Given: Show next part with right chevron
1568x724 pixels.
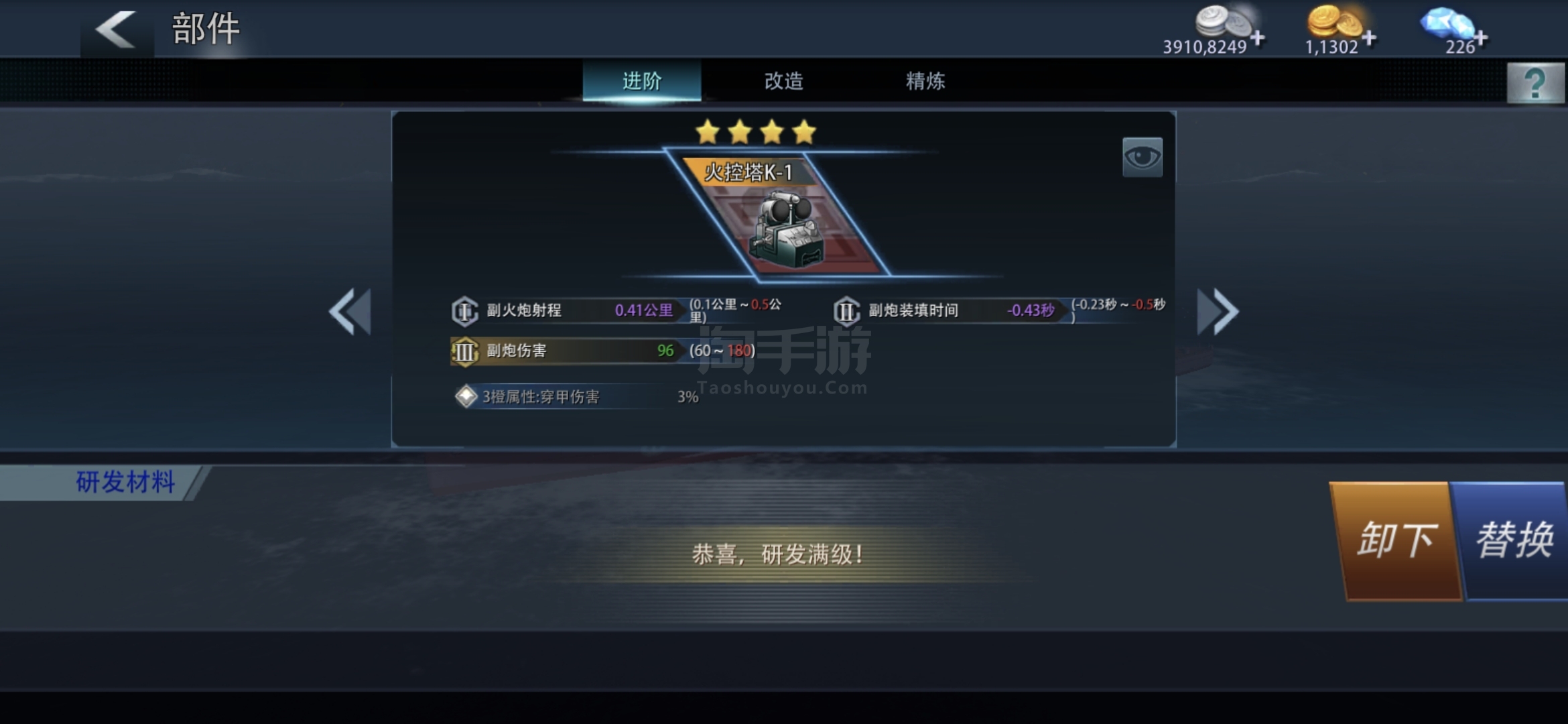Looking at the screenshot, I should point(1218,312).
